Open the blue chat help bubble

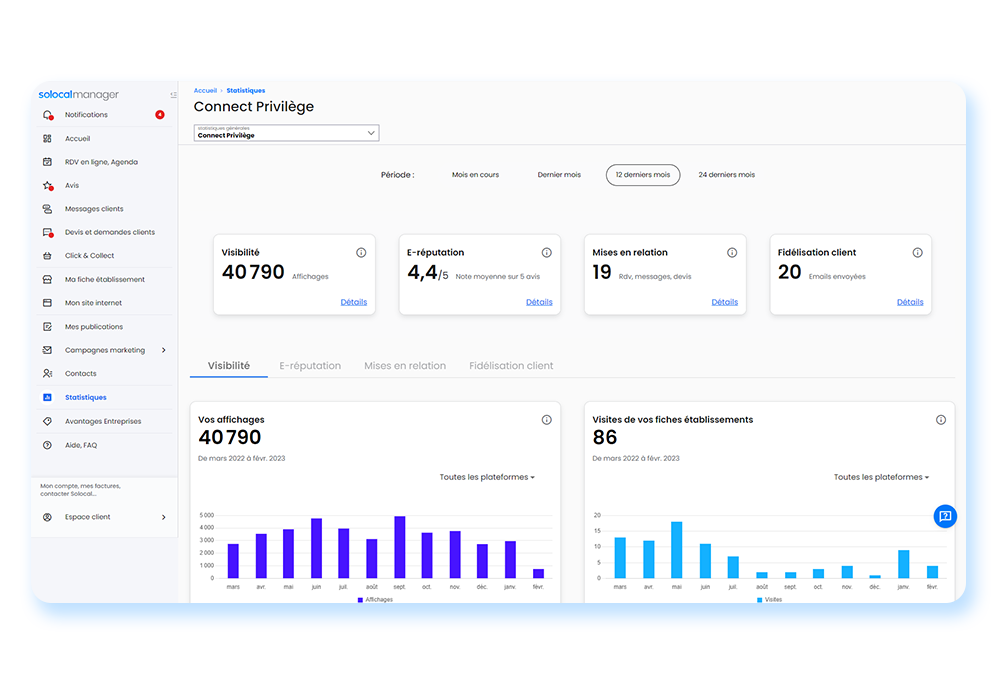point(945,516)
